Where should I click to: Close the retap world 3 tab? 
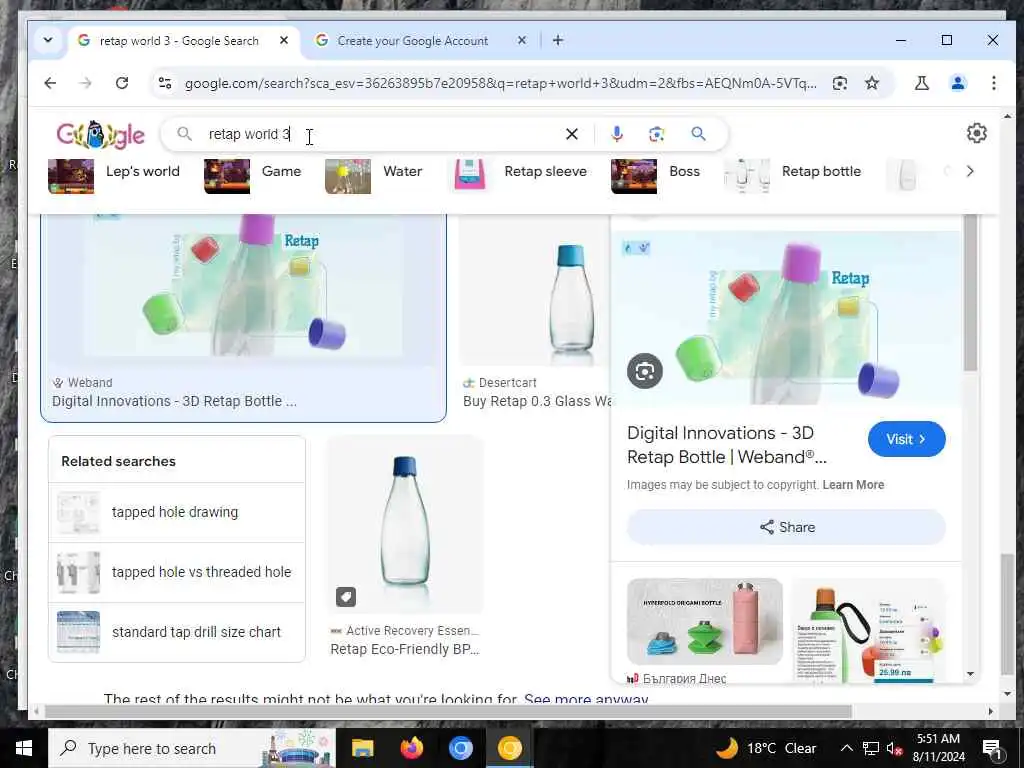(284, 40)
